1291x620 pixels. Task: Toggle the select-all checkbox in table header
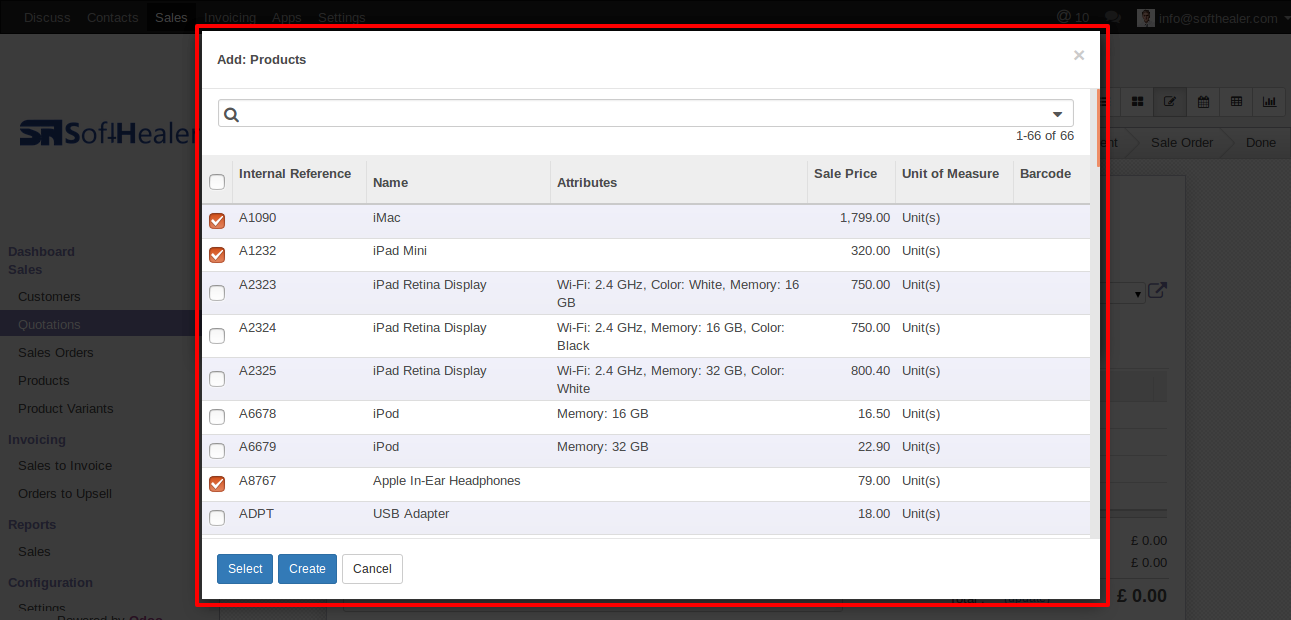[217, 182]
